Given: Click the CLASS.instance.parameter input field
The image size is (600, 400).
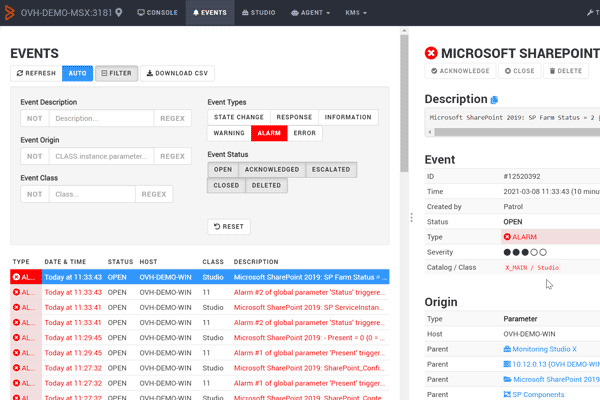Looking at the screenshot, I should [x=101, y=156].
